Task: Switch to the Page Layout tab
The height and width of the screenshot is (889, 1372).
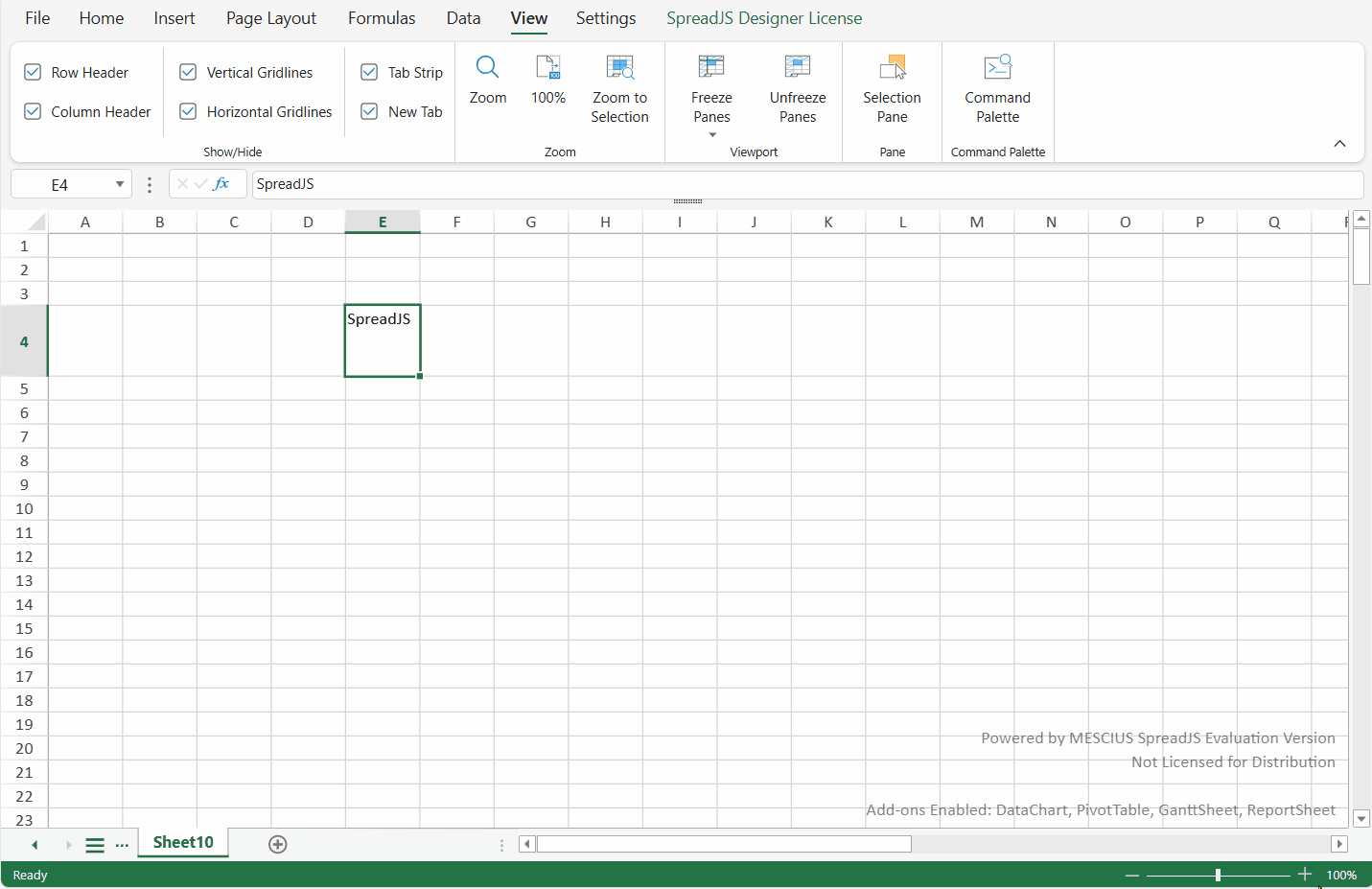Action: point(271,18)
